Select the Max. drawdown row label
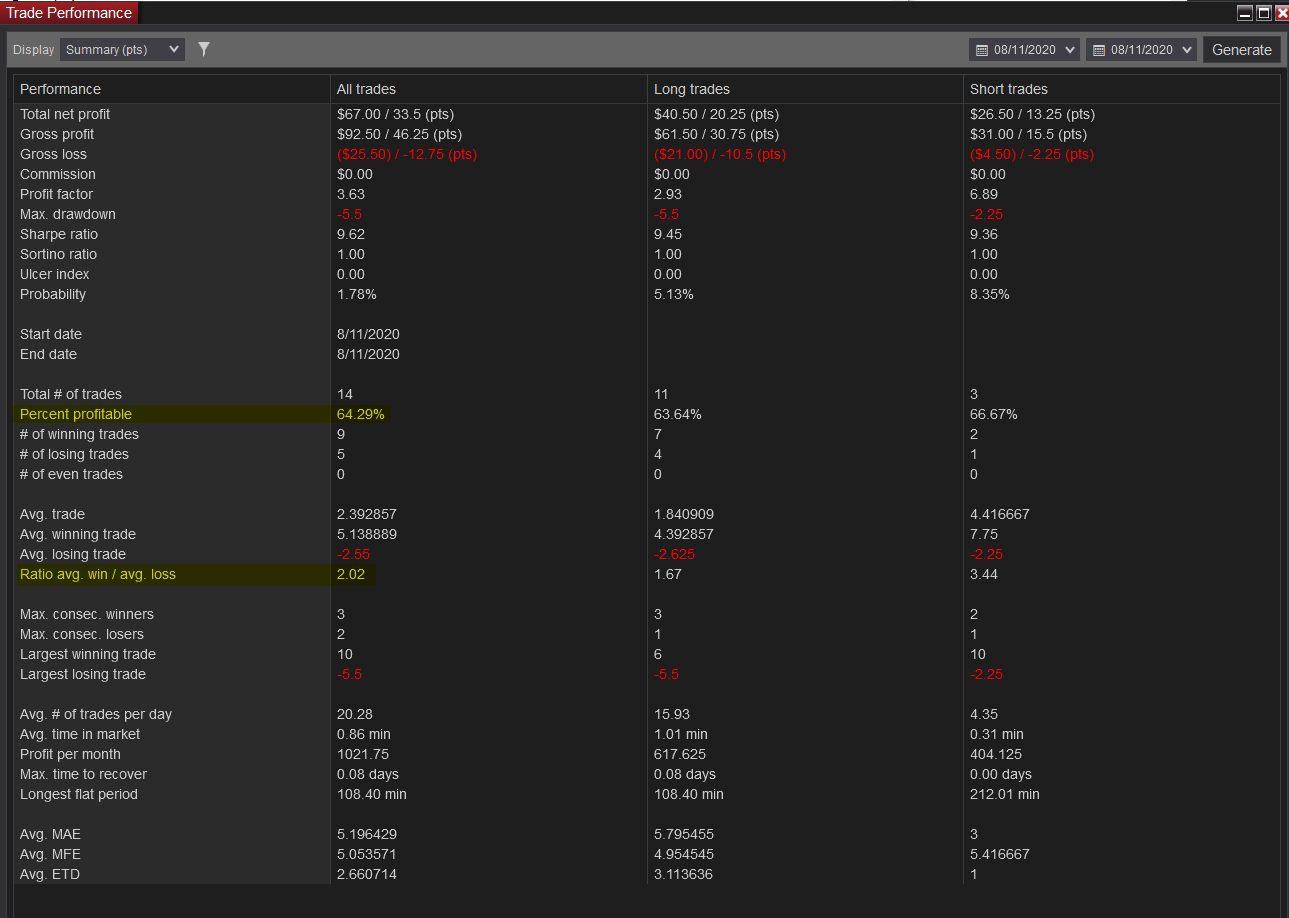The height and width of the screenshot is (918, 1289). coord(68,214)
